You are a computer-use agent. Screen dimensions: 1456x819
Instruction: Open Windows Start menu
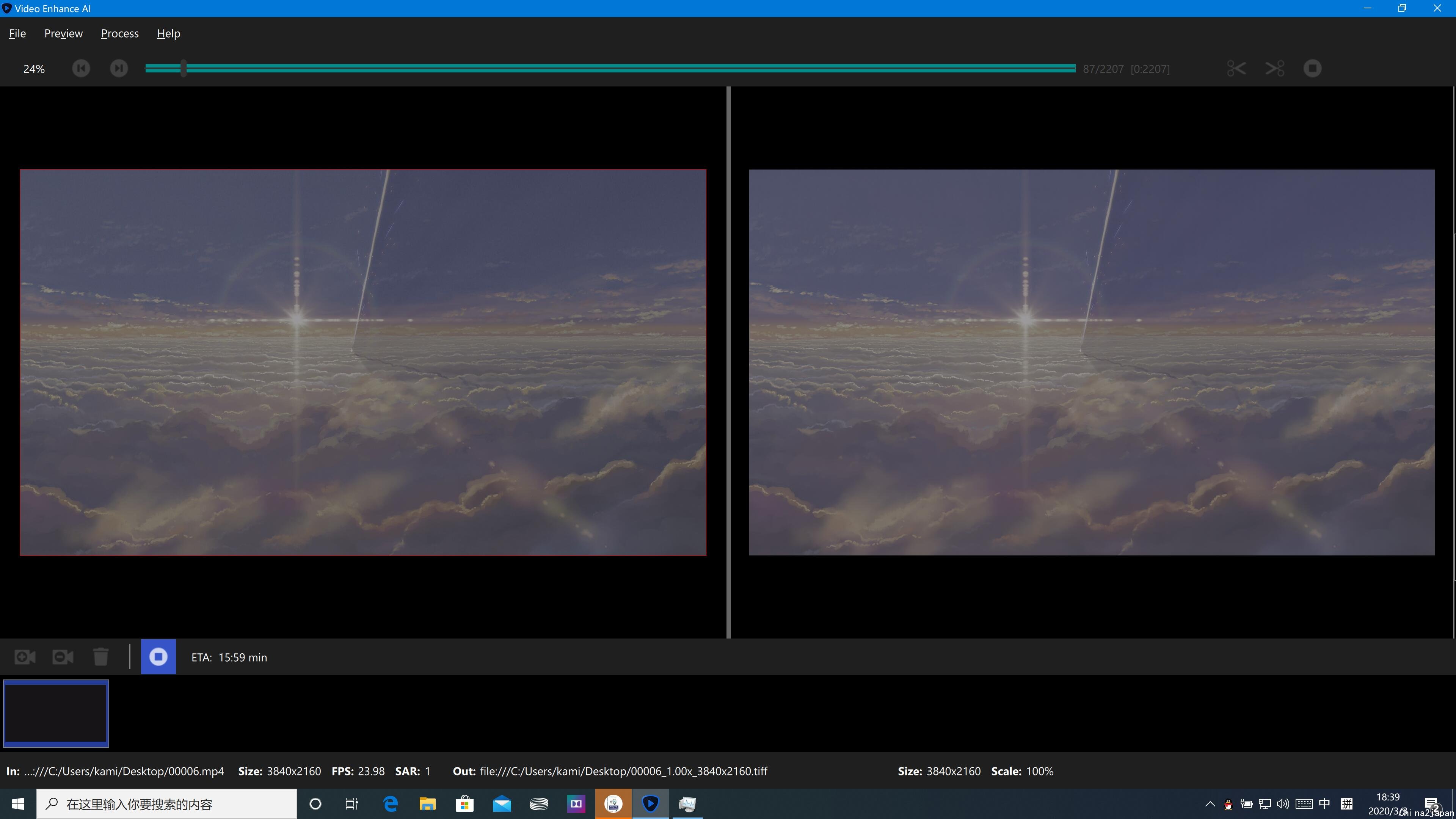pyautogui.click(x=18, y=804)
